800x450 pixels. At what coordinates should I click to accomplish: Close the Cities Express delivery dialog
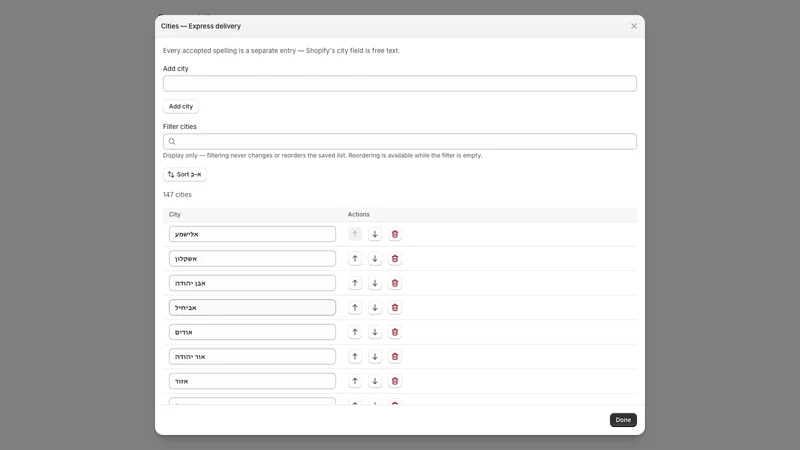tap(634, 26)
